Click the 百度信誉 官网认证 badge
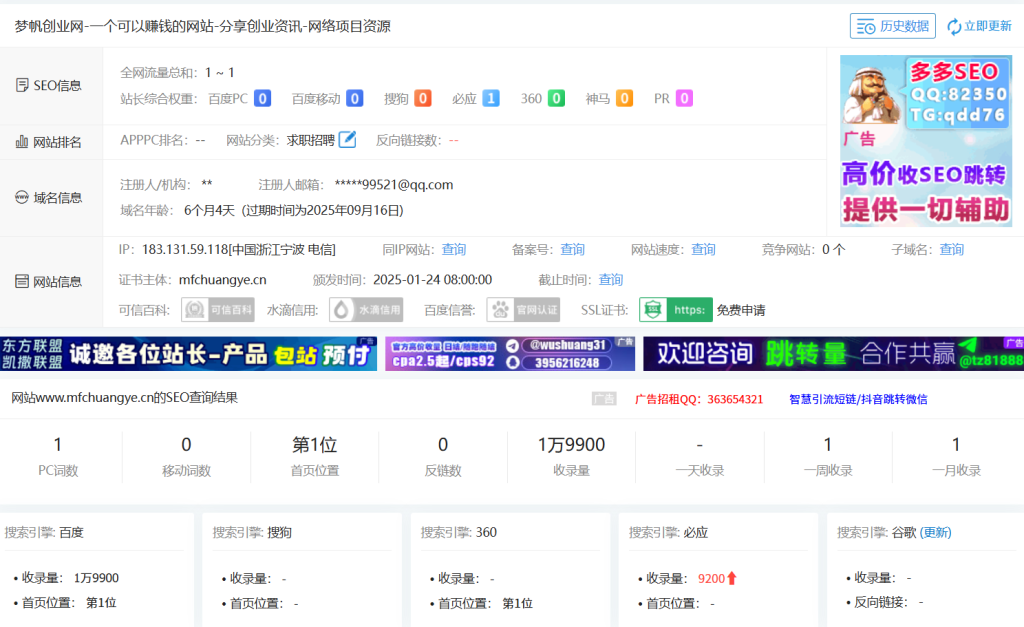 point(523,310)
